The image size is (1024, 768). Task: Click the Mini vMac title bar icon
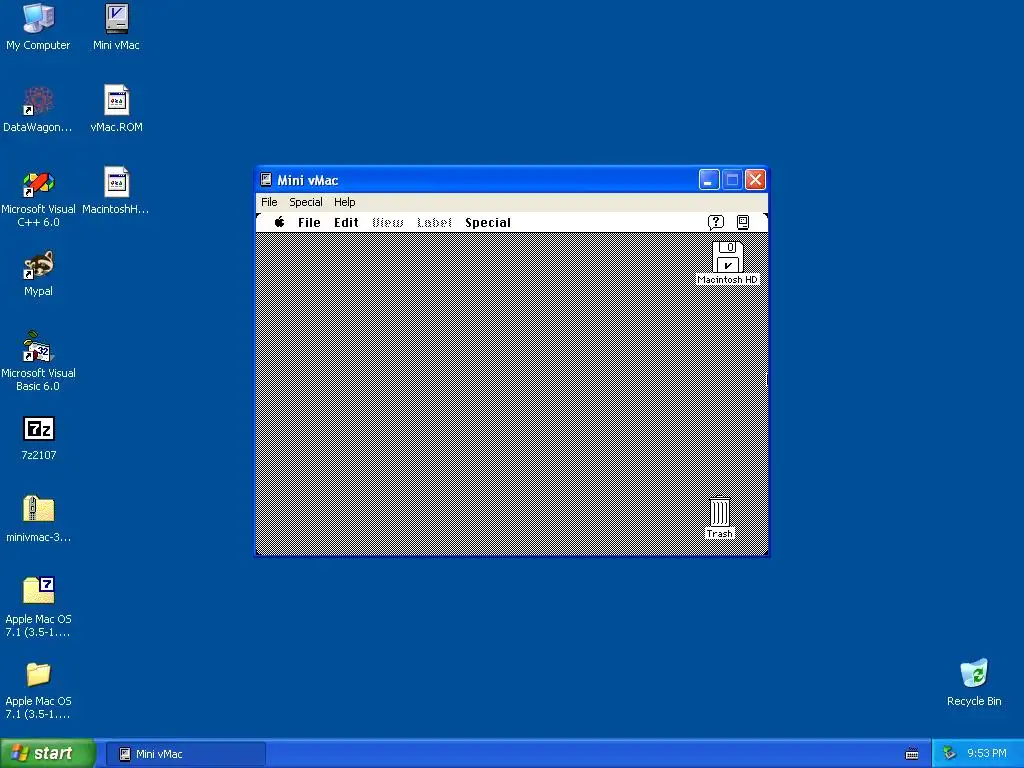pos(266,180)
